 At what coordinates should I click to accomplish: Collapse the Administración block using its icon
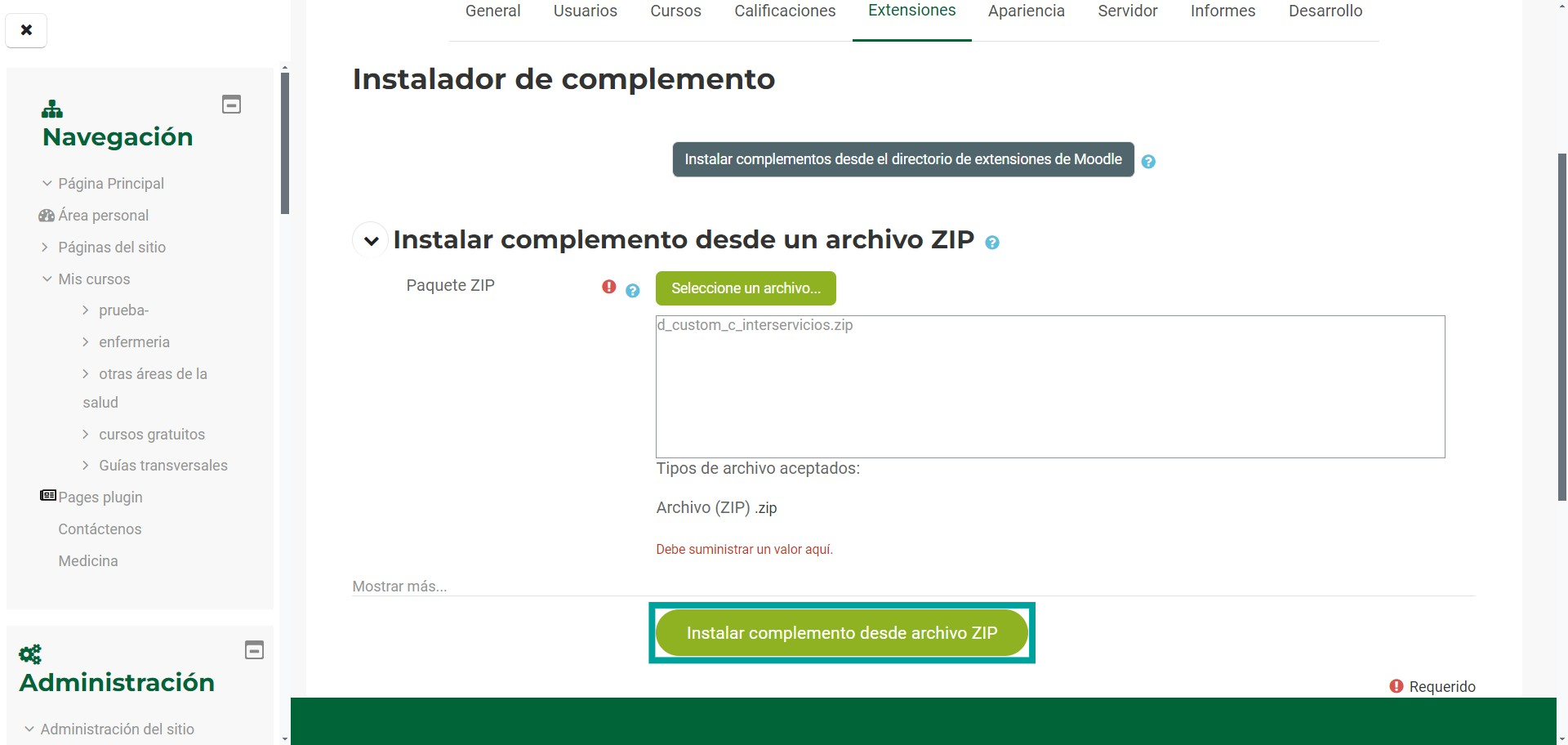click(254, 650)
